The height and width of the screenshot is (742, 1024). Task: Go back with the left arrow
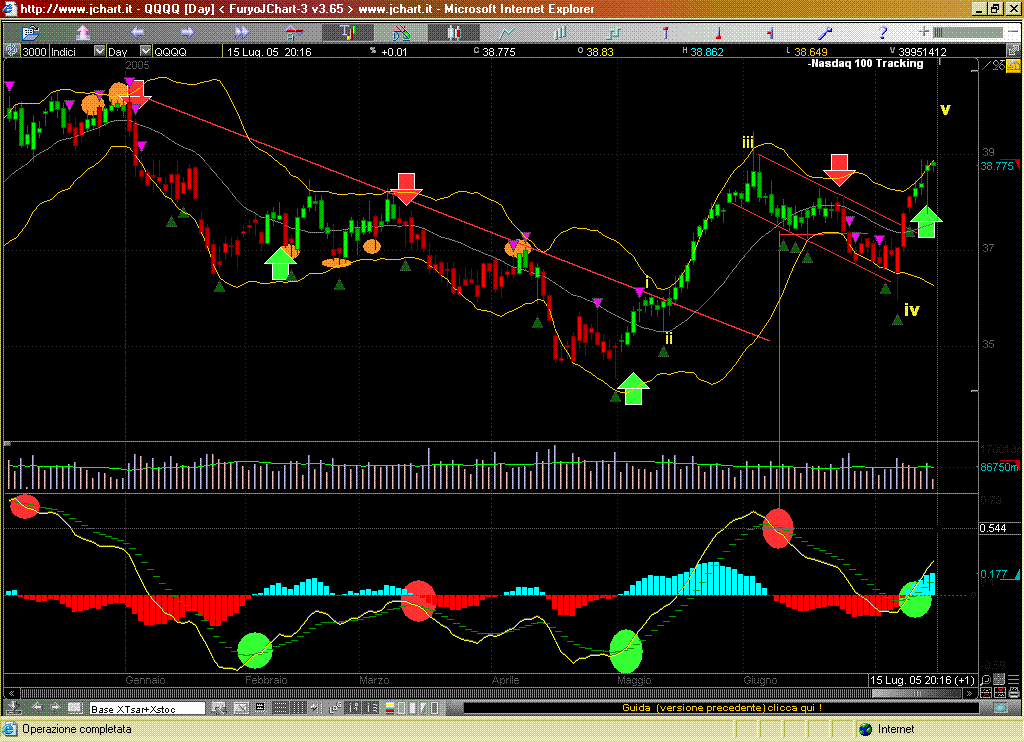[x=137, y=33]
